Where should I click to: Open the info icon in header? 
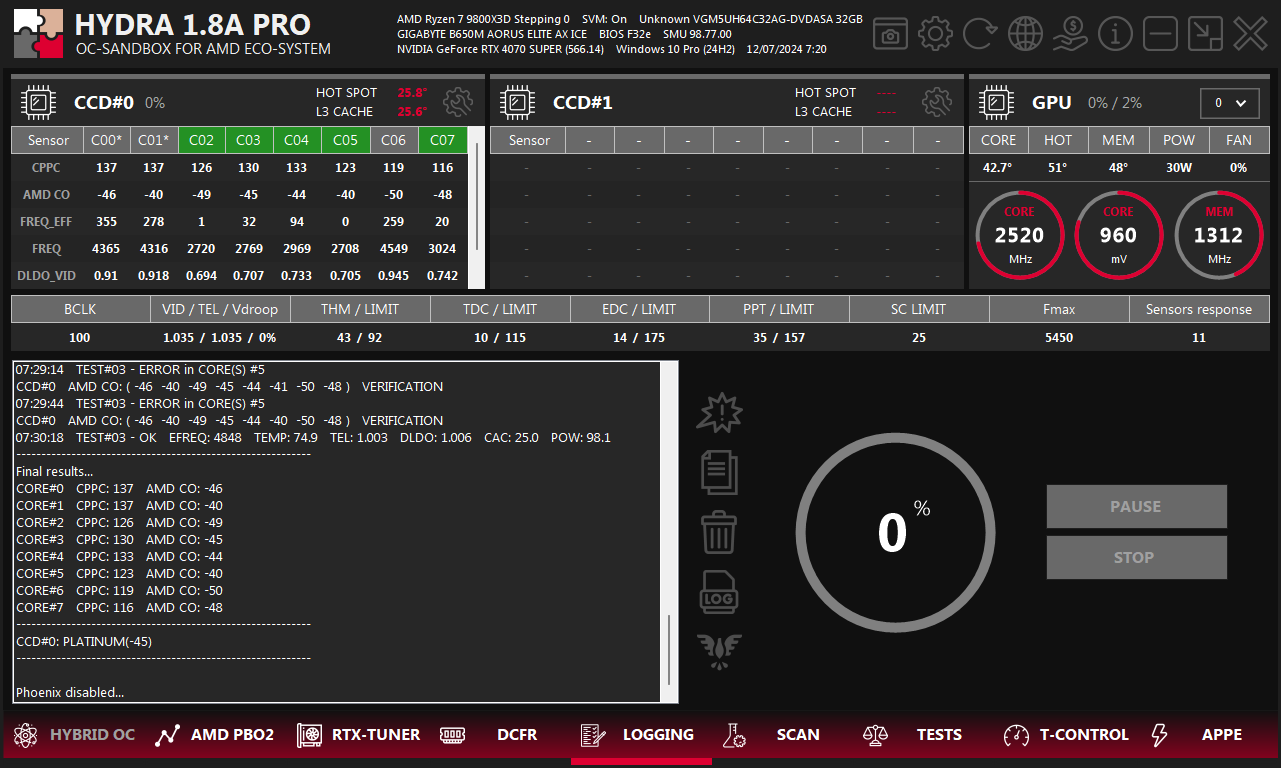[x=1115, y=34]
